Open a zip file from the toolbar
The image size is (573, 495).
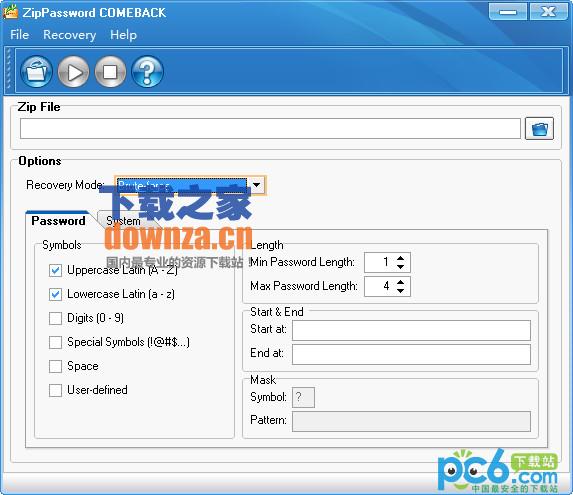[37, 72]
